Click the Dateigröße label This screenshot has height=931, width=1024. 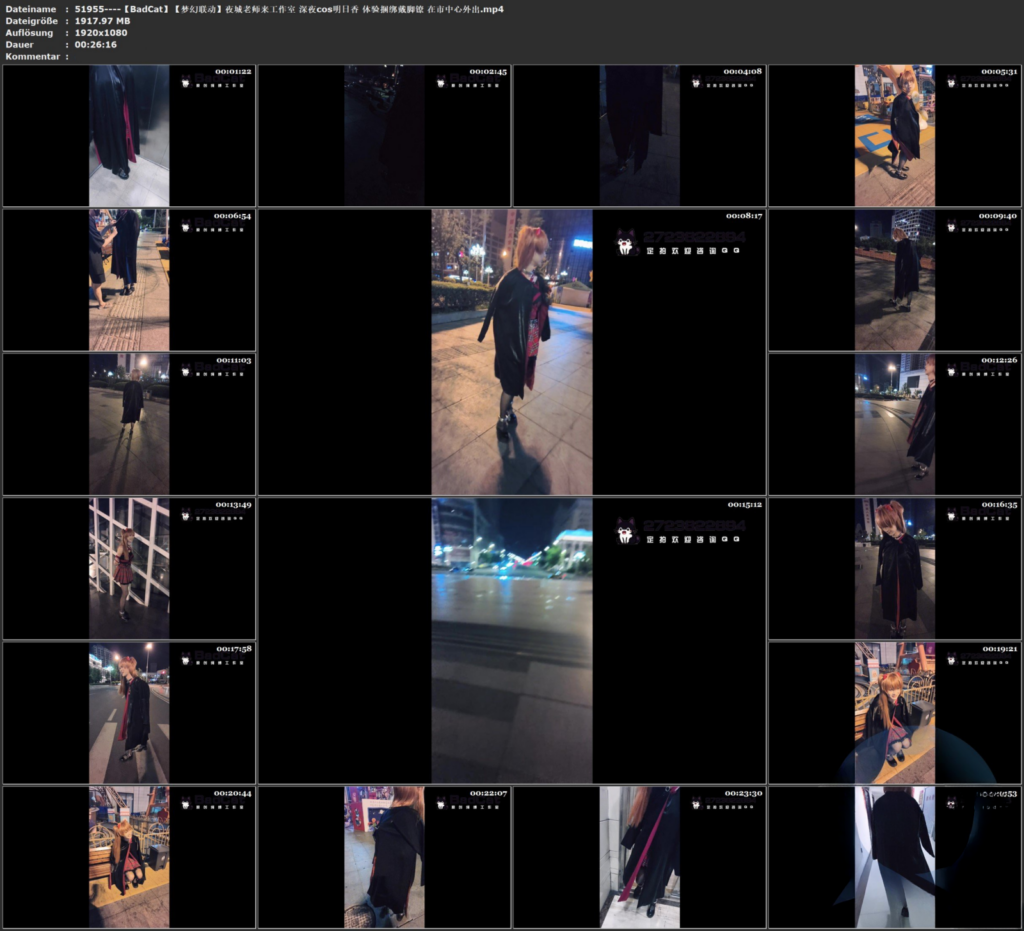tap(31, 21)
